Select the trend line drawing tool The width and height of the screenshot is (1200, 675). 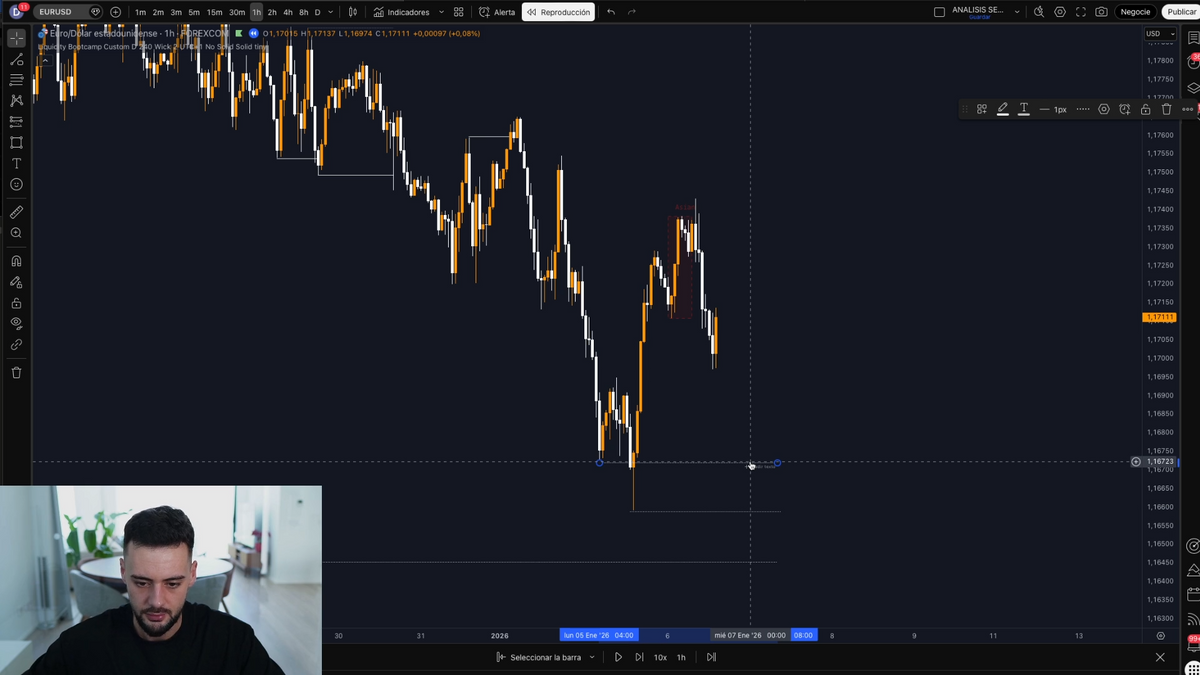pos(16,59)
